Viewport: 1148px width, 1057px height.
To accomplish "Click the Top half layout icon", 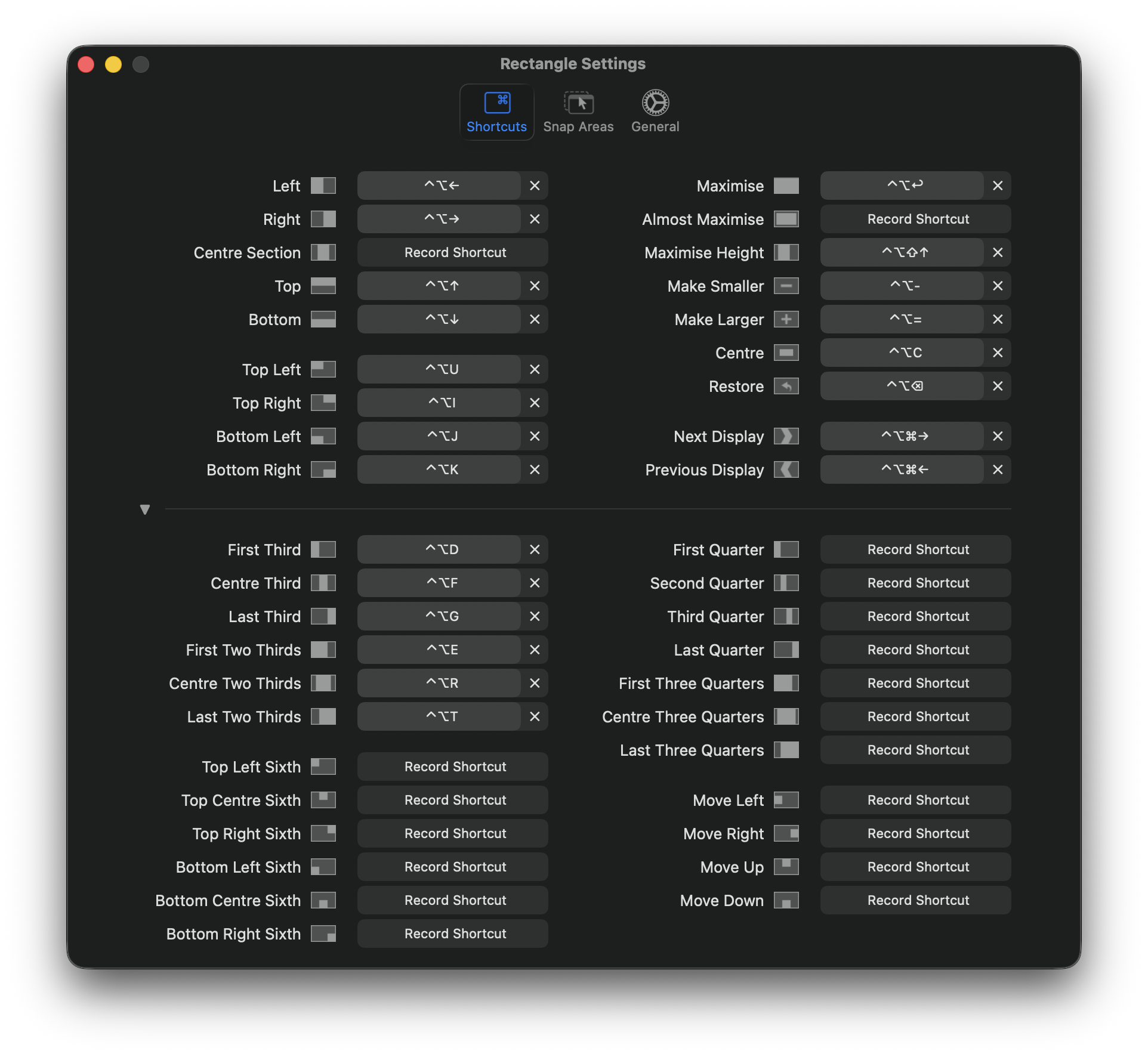I will tap(323, 286).
